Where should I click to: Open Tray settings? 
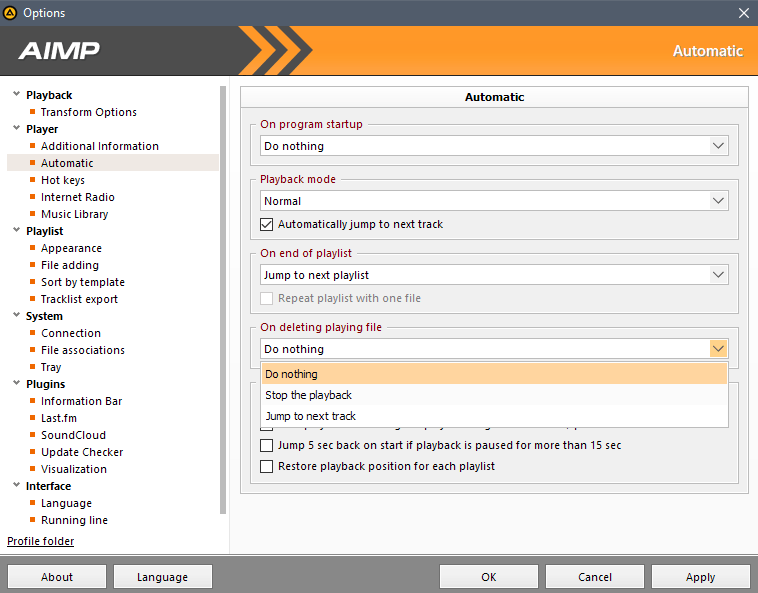click(x=51, y=367)
